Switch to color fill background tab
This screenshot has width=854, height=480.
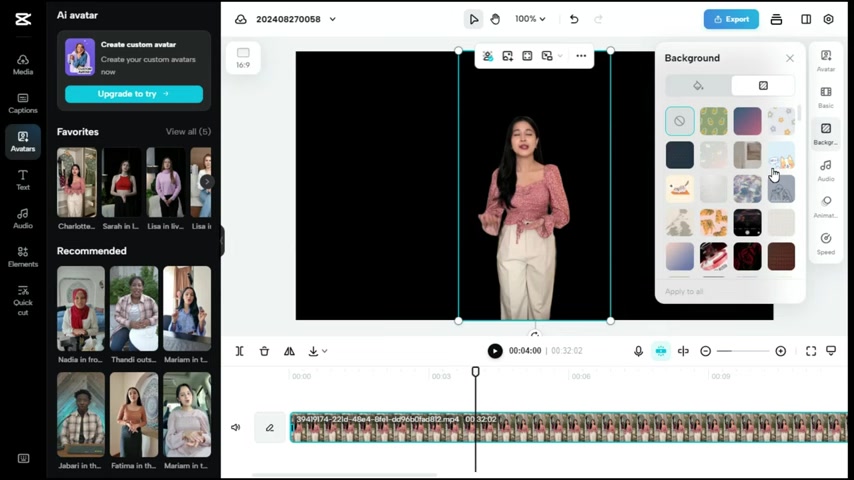click(698, 86)
